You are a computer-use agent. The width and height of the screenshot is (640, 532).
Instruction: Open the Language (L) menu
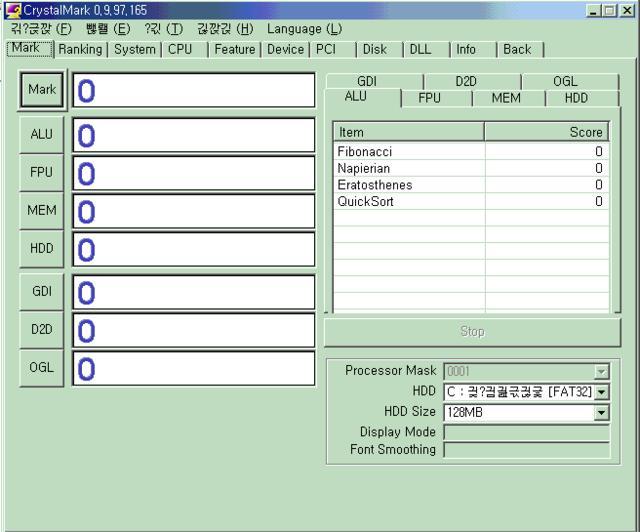304,29
